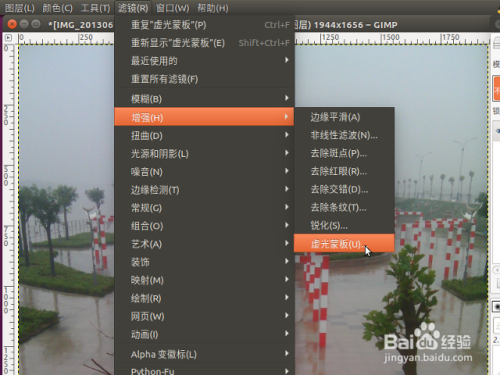Open the 绘制(R) filter submenu
500x375 pixels.
click(204, 298)
